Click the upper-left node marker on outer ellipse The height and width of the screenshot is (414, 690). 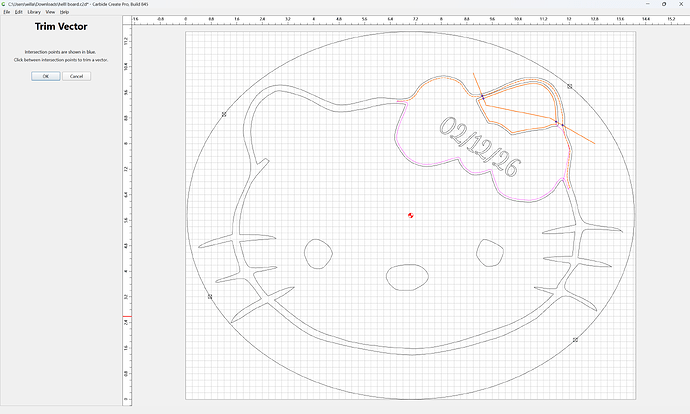224,114
